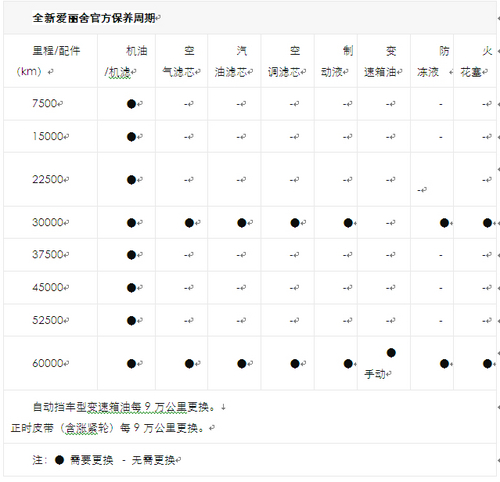The height and width of the screenshot is (482, 500).
Task: Click the legend text 无需更换
Action: pos(153,460)
